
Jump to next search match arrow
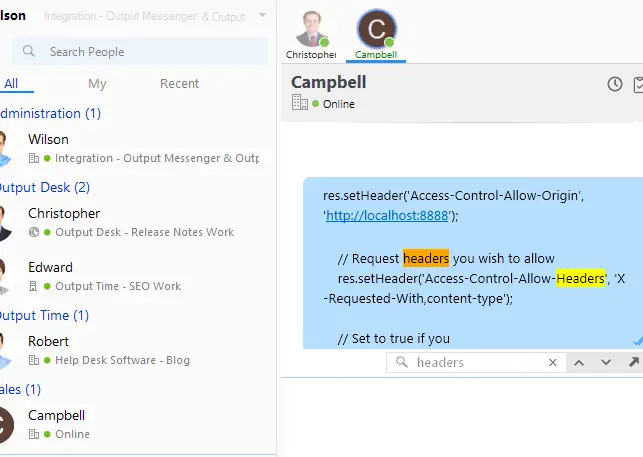(x=606, y=363)
